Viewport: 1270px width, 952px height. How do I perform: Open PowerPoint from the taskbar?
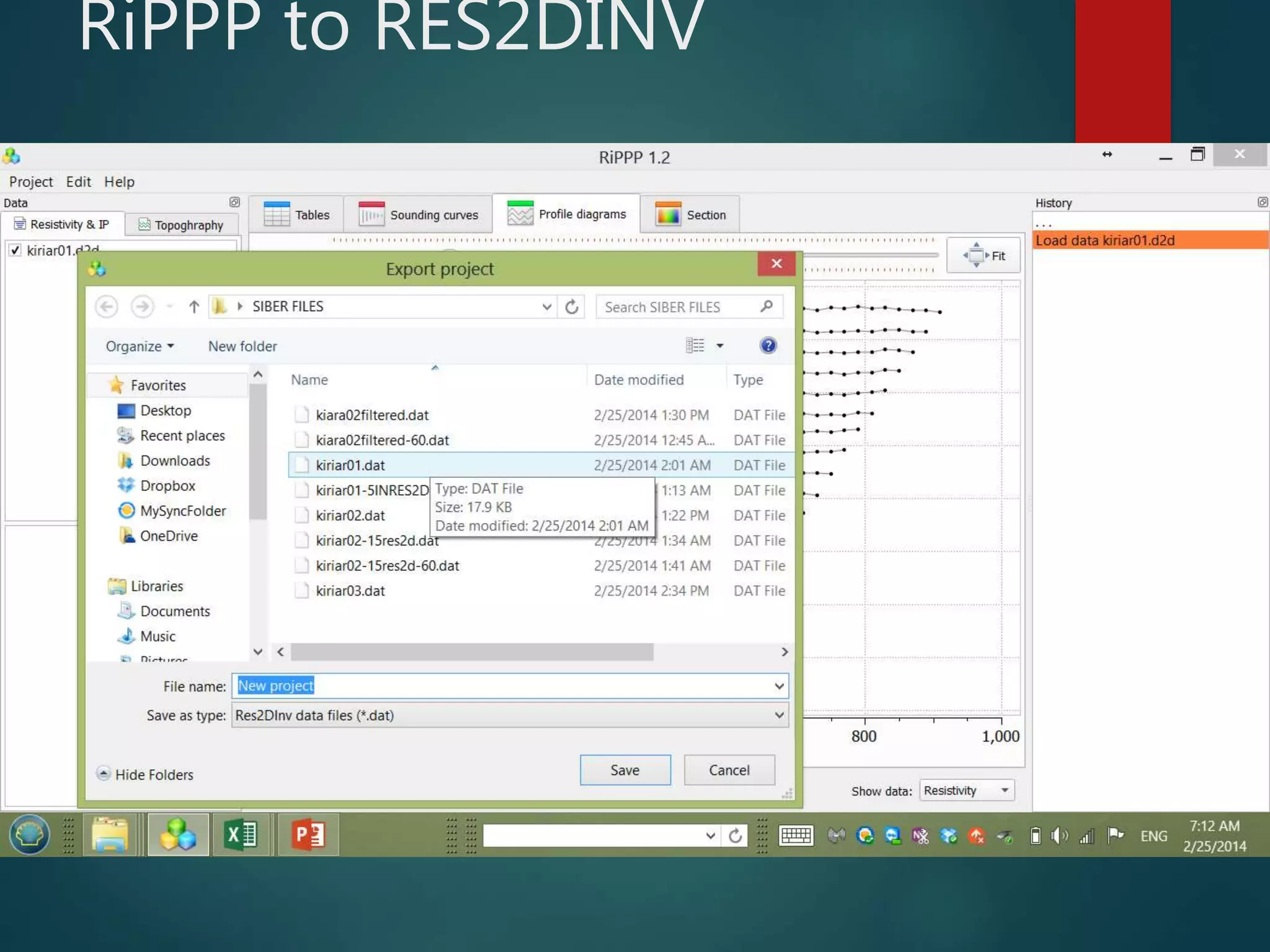tap(308, 835)
